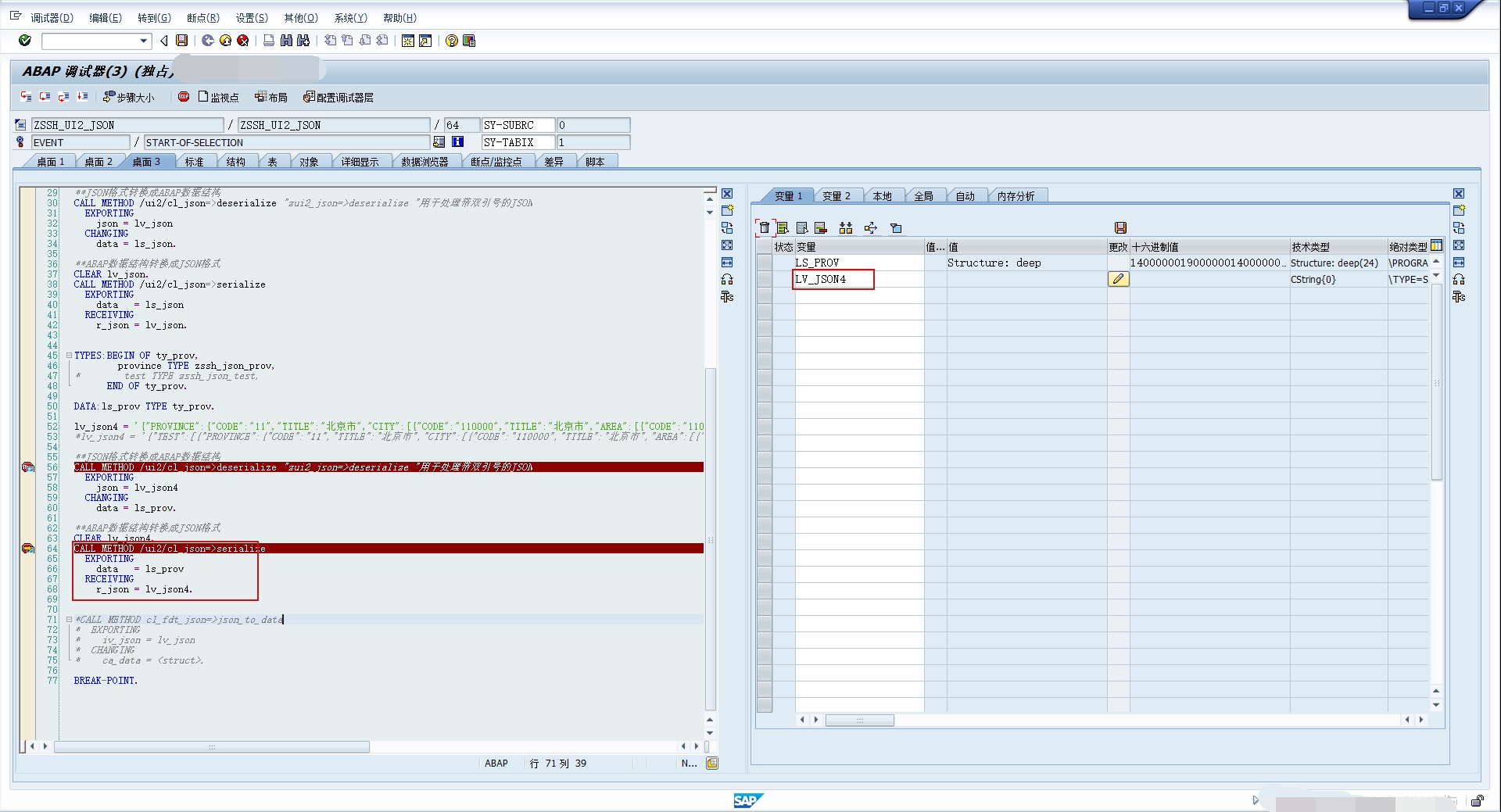Click the 步骤大小 step size button

click(129, 97)
